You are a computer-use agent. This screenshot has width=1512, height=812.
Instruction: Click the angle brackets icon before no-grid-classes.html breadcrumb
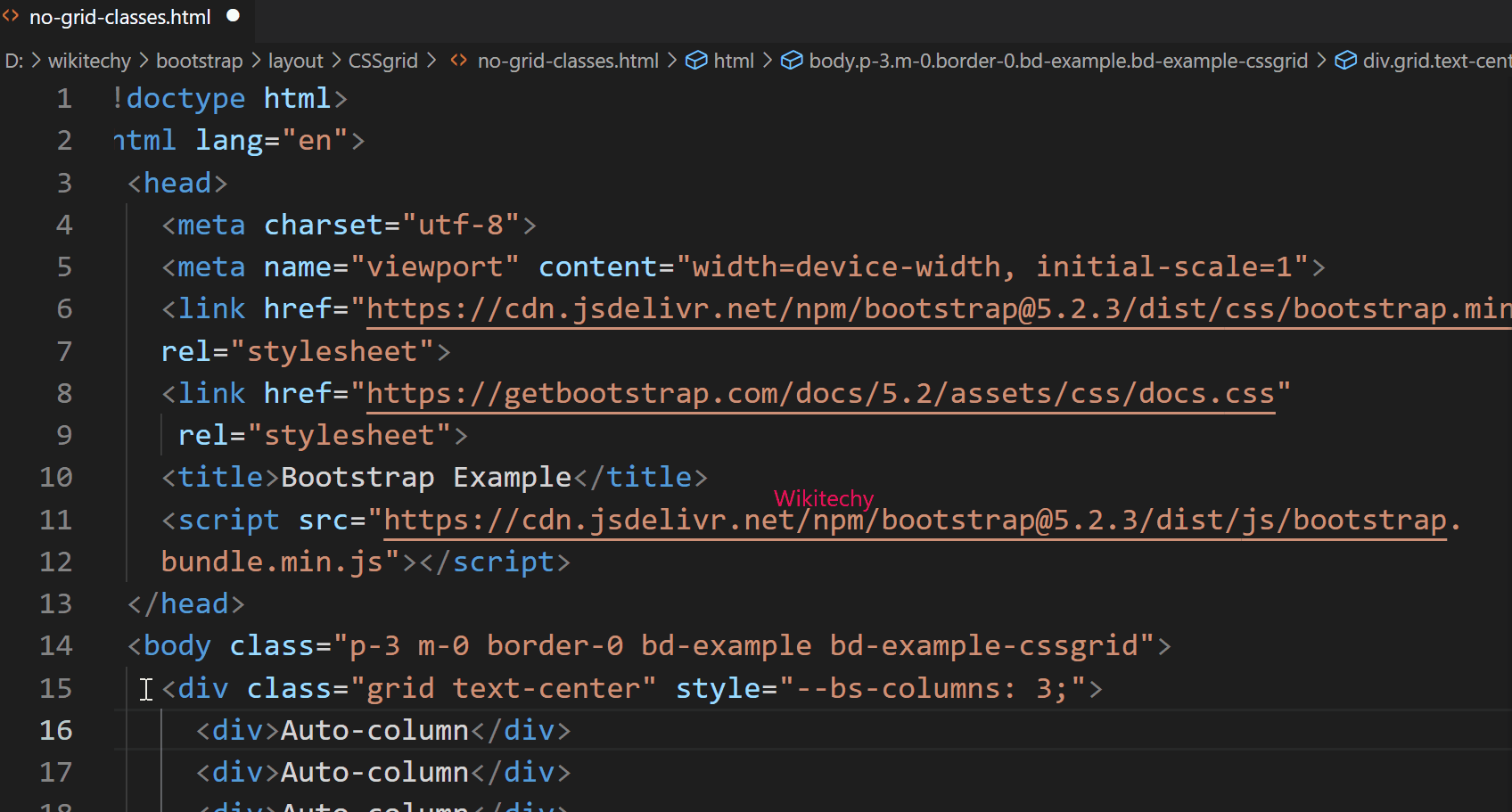point(458,60)
